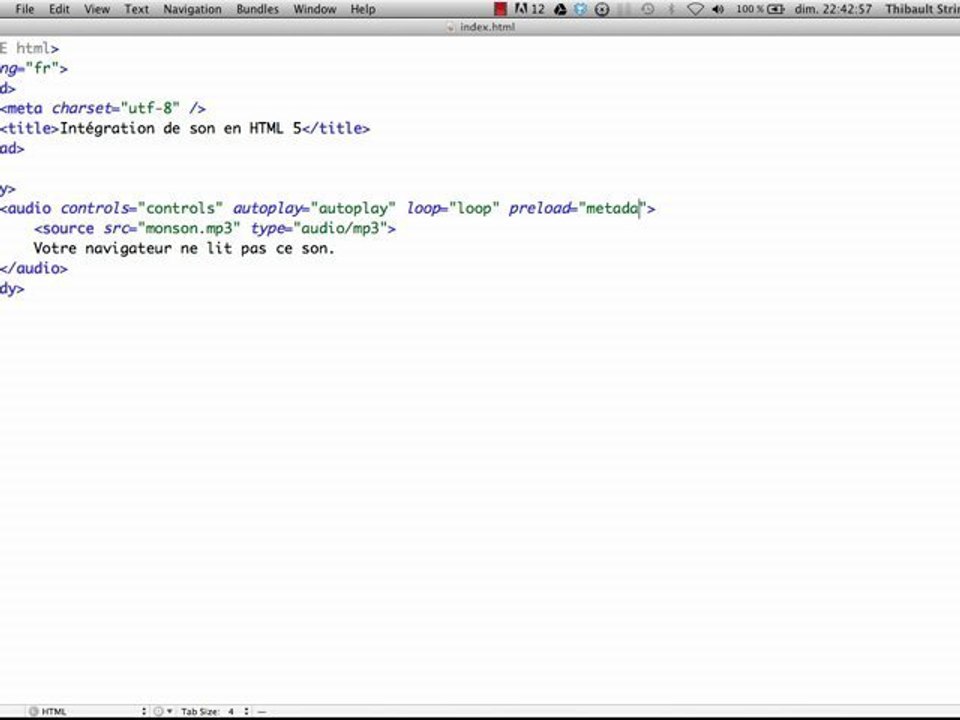Open the Text menu

pos(137,9)
